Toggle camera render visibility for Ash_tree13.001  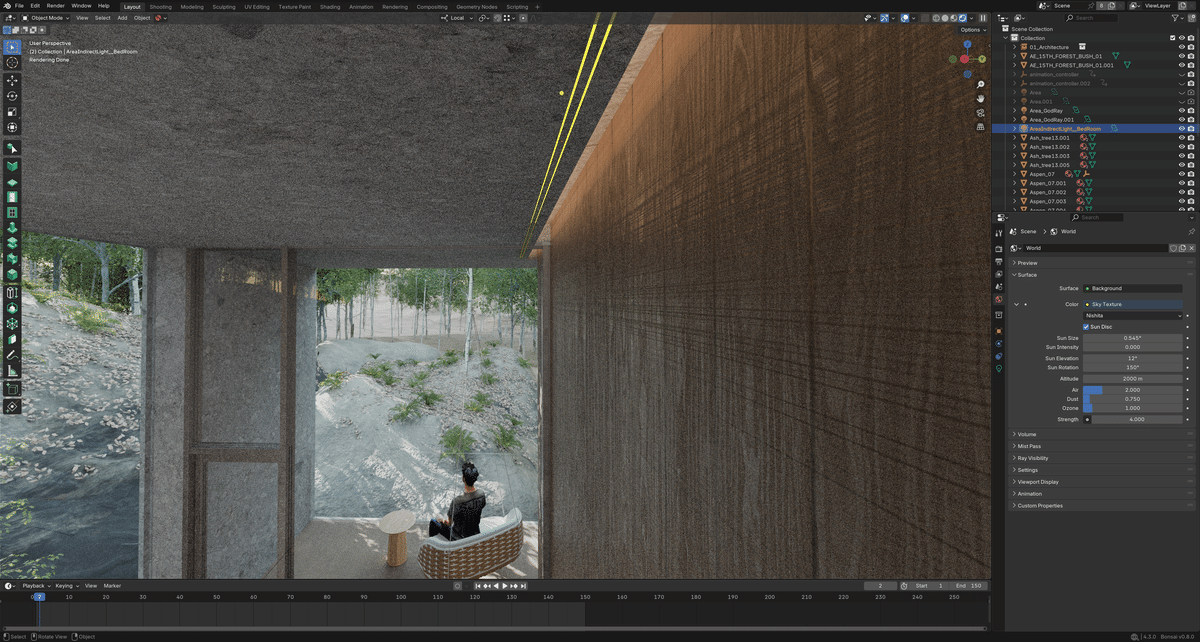point(1191,138)
